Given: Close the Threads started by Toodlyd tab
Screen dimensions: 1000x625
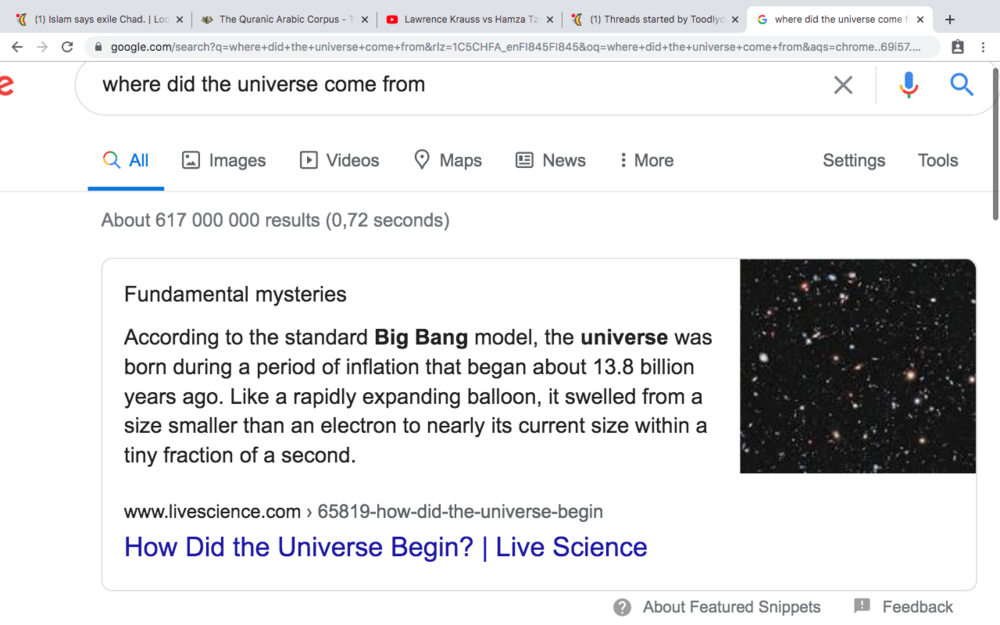Looking at the screenshot, I should tap(735, 19).
